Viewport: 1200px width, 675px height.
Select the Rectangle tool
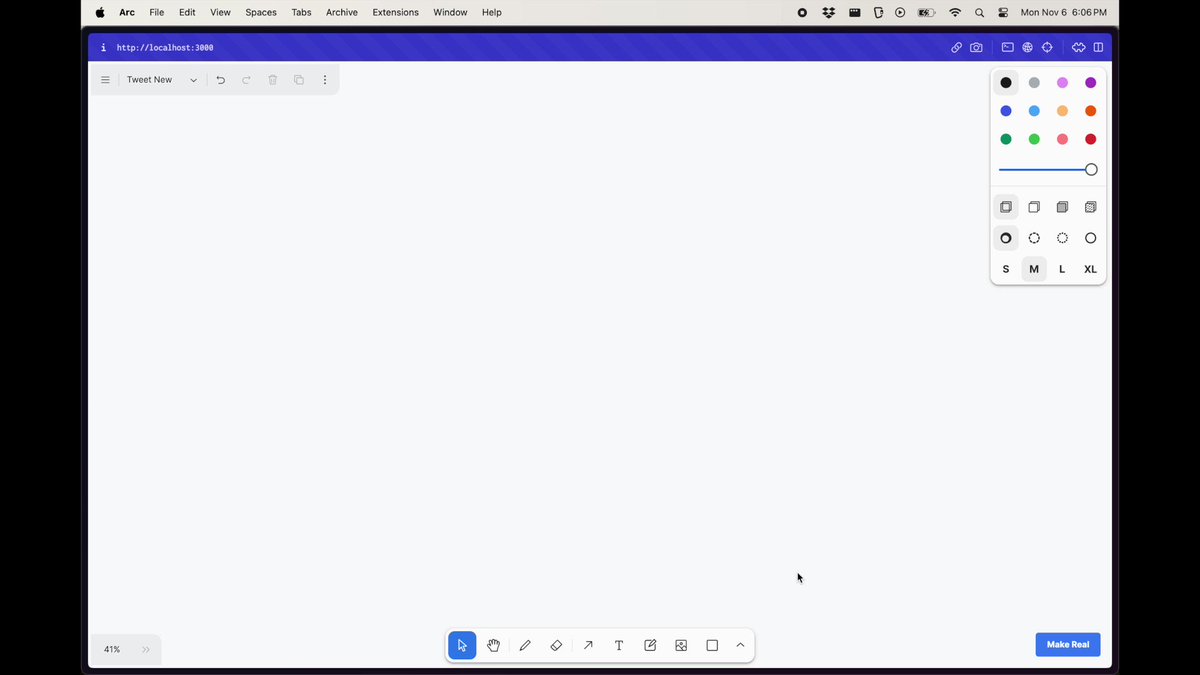click(x=712, y=645)
